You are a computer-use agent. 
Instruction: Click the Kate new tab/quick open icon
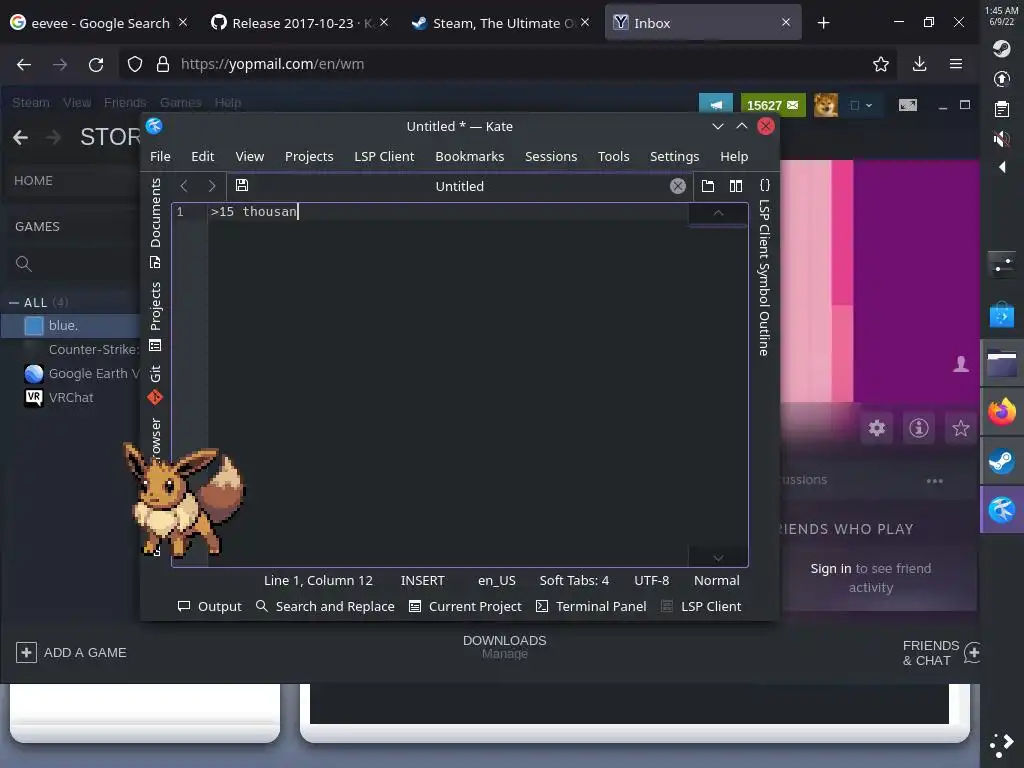(x=708, y=186)
